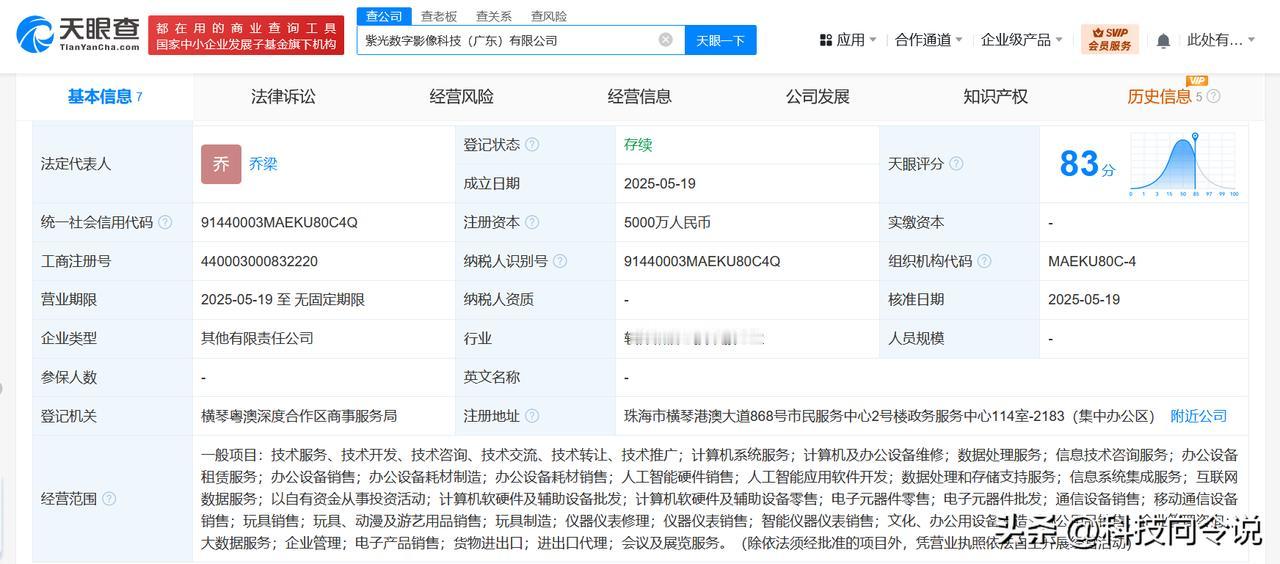The width and height of the screenshot is (1280, 564).
Task: Select the 查关系 search tab
Action: 494,16
